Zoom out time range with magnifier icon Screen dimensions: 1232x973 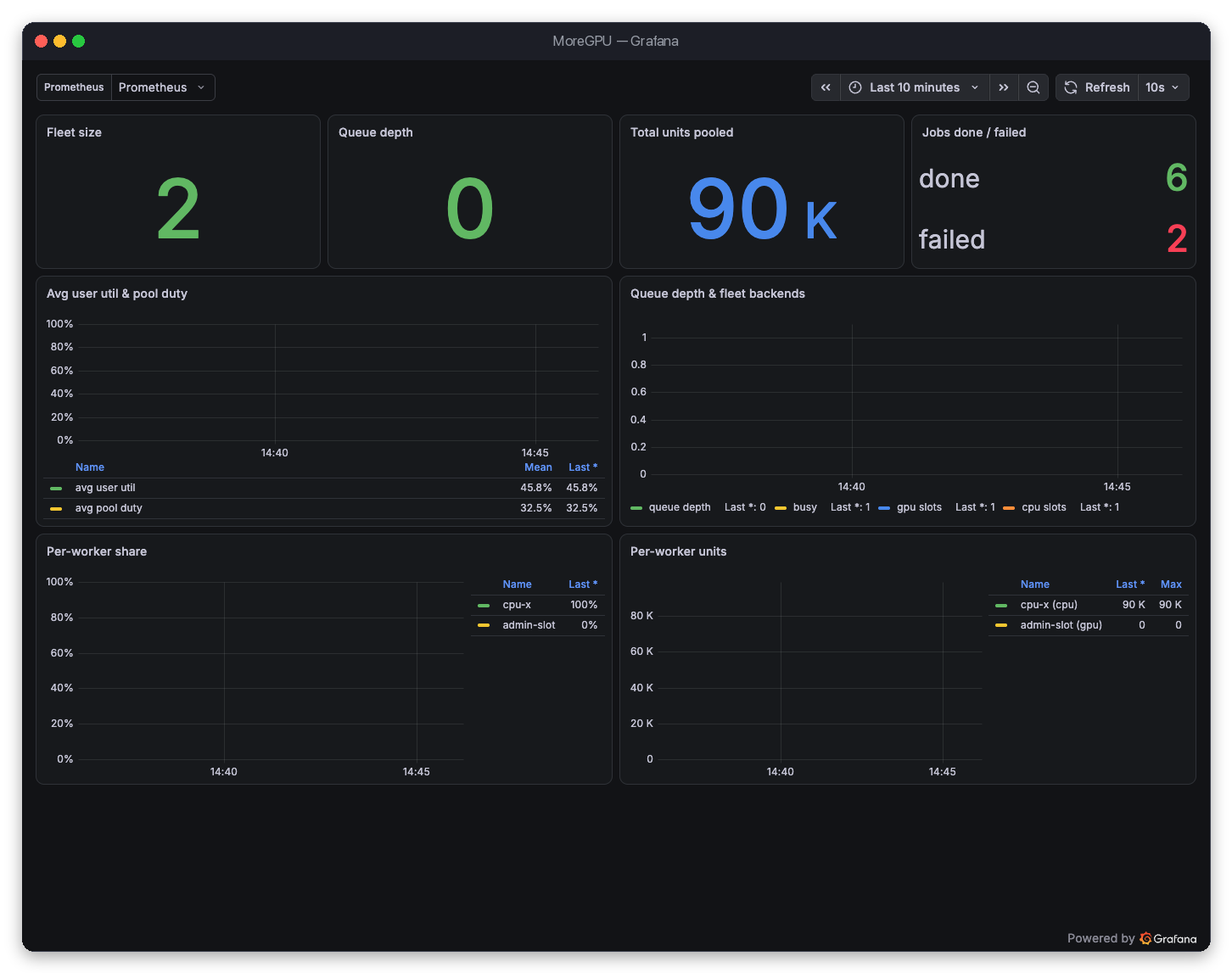1033,87
